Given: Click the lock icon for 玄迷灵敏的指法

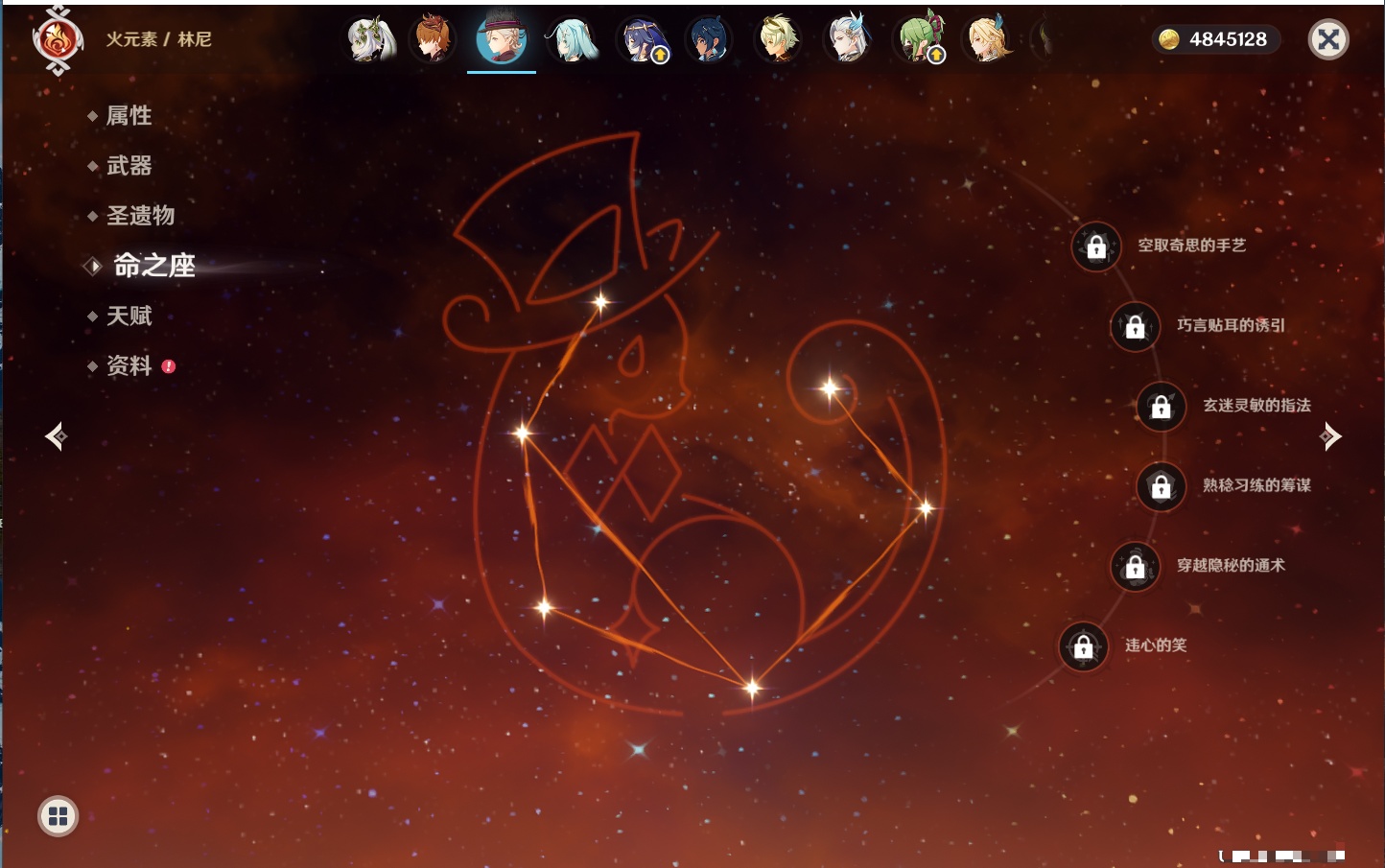Looking at the screenshot, I should [1162, 407].
